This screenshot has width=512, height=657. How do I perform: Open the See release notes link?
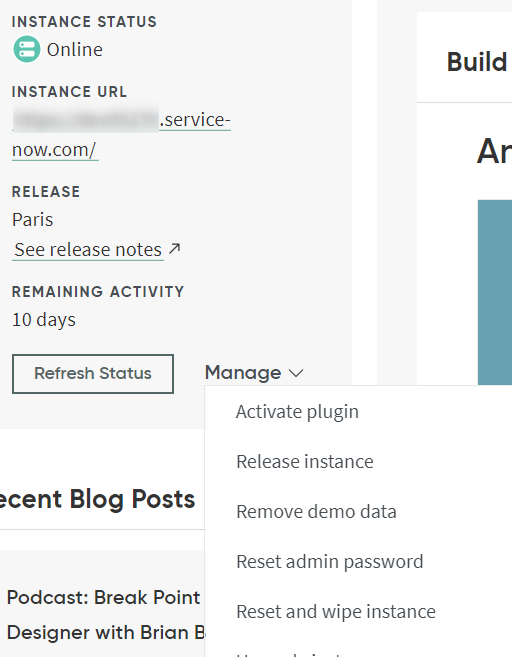88,250
